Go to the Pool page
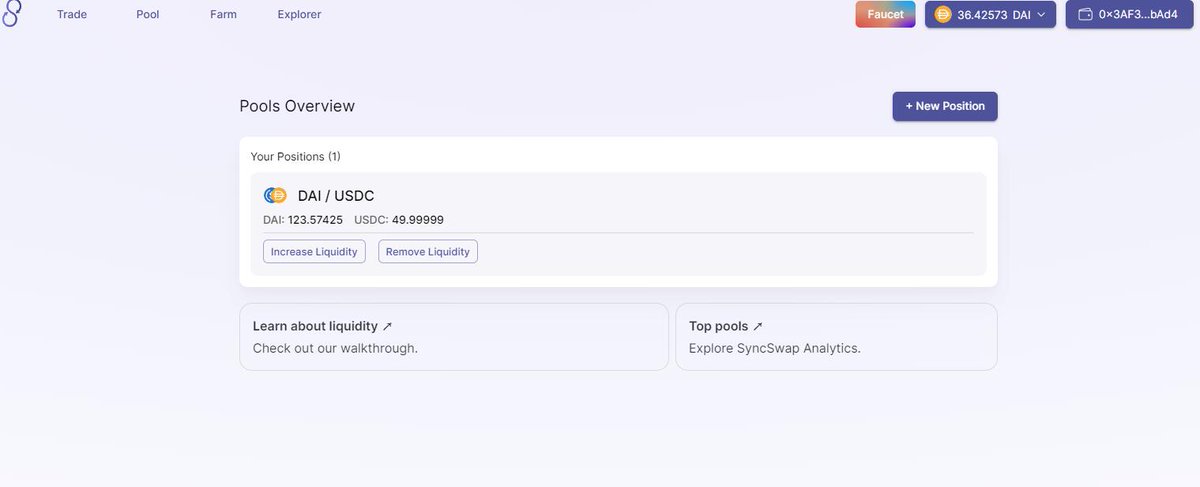This screenshot has width=1200, height=487. coord(148,15)
